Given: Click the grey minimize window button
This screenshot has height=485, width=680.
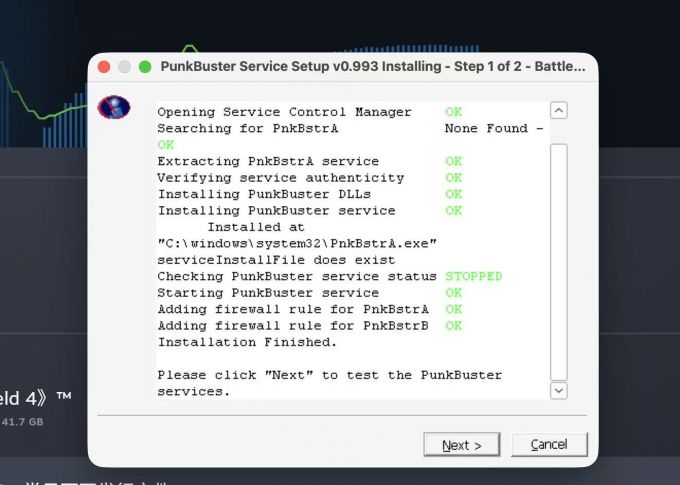Looking at the screenshot, I should [124, 67].
